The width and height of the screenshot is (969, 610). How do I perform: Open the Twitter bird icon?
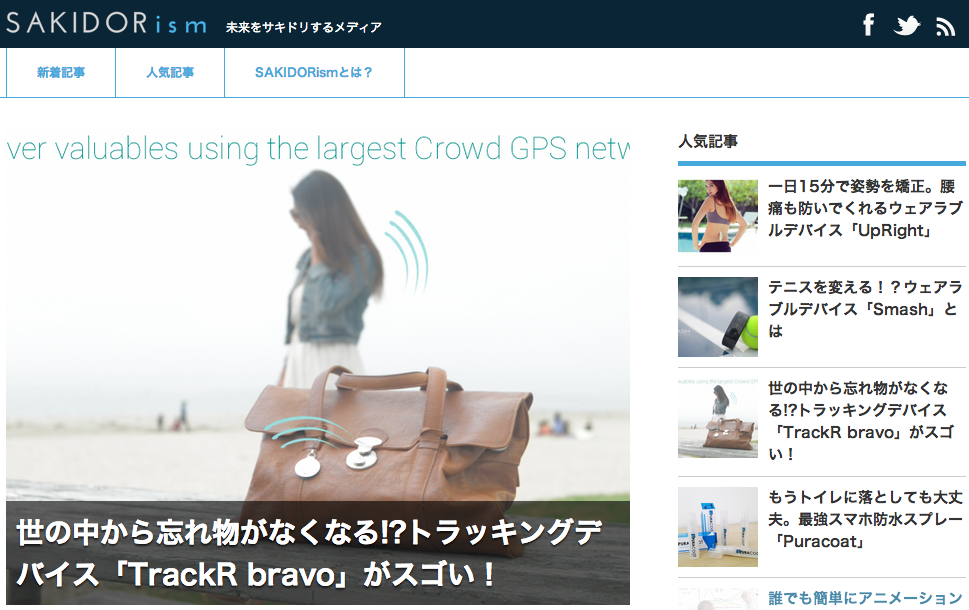[907, 25]
